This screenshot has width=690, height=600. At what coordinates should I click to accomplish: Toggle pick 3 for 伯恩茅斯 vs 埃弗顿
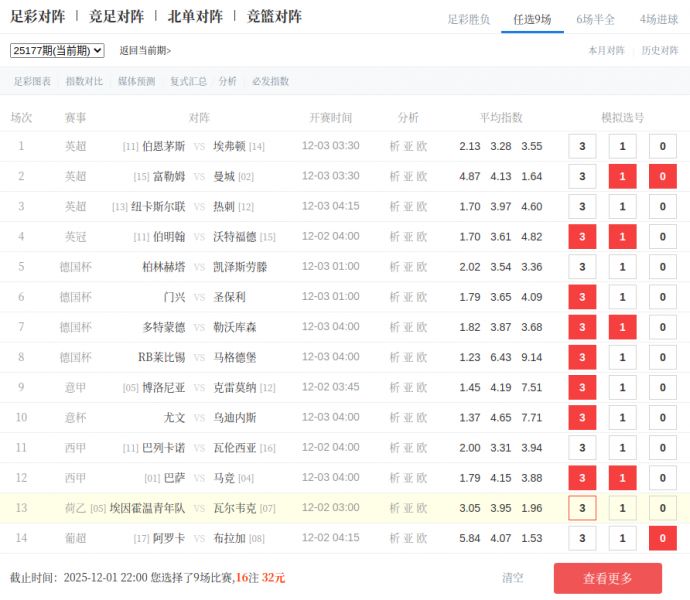(582, 147)
